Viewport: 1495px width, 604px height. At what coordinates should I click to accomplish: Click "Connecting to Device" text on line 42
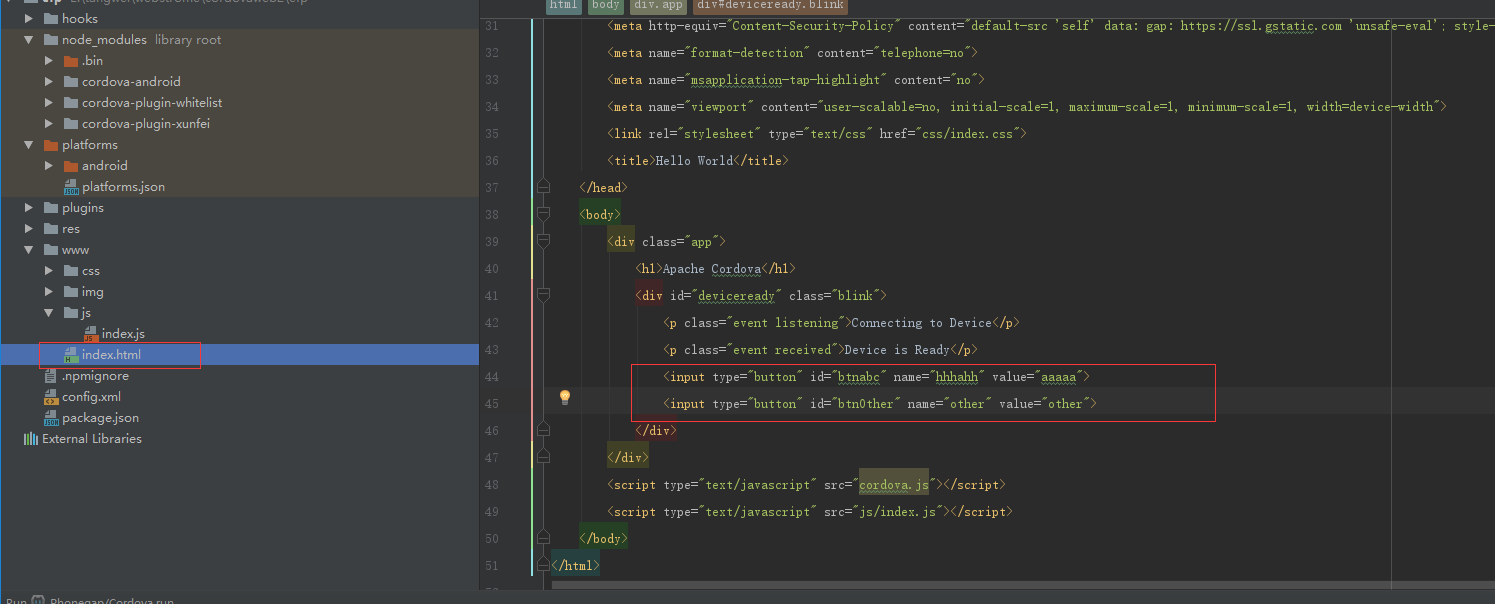pos(922,322)
